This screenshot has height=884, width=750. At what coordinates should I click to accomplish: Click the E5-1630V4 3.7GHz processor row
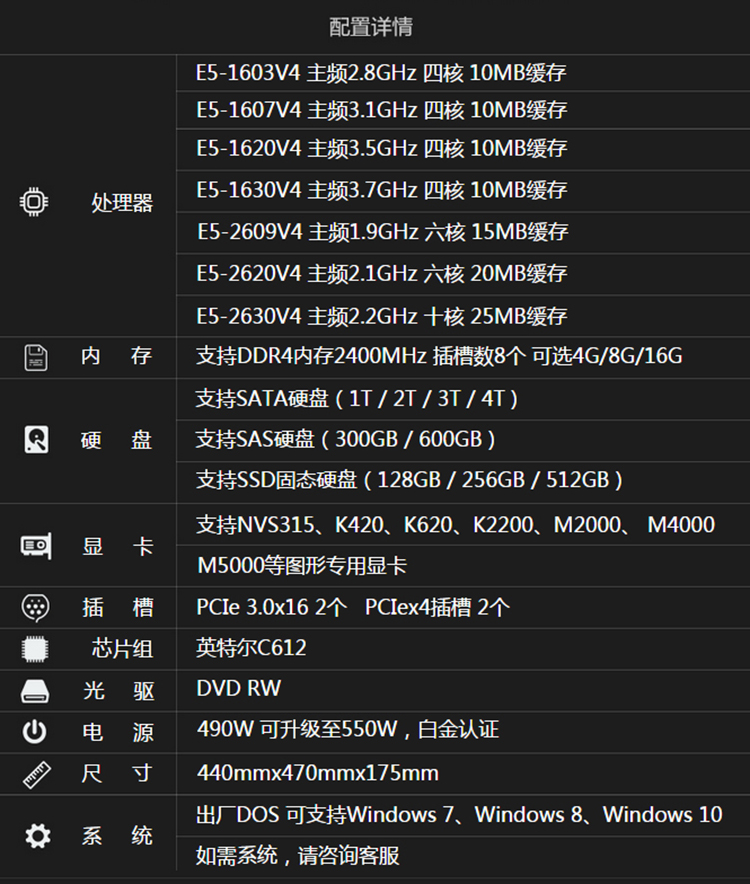click(381, 190)
